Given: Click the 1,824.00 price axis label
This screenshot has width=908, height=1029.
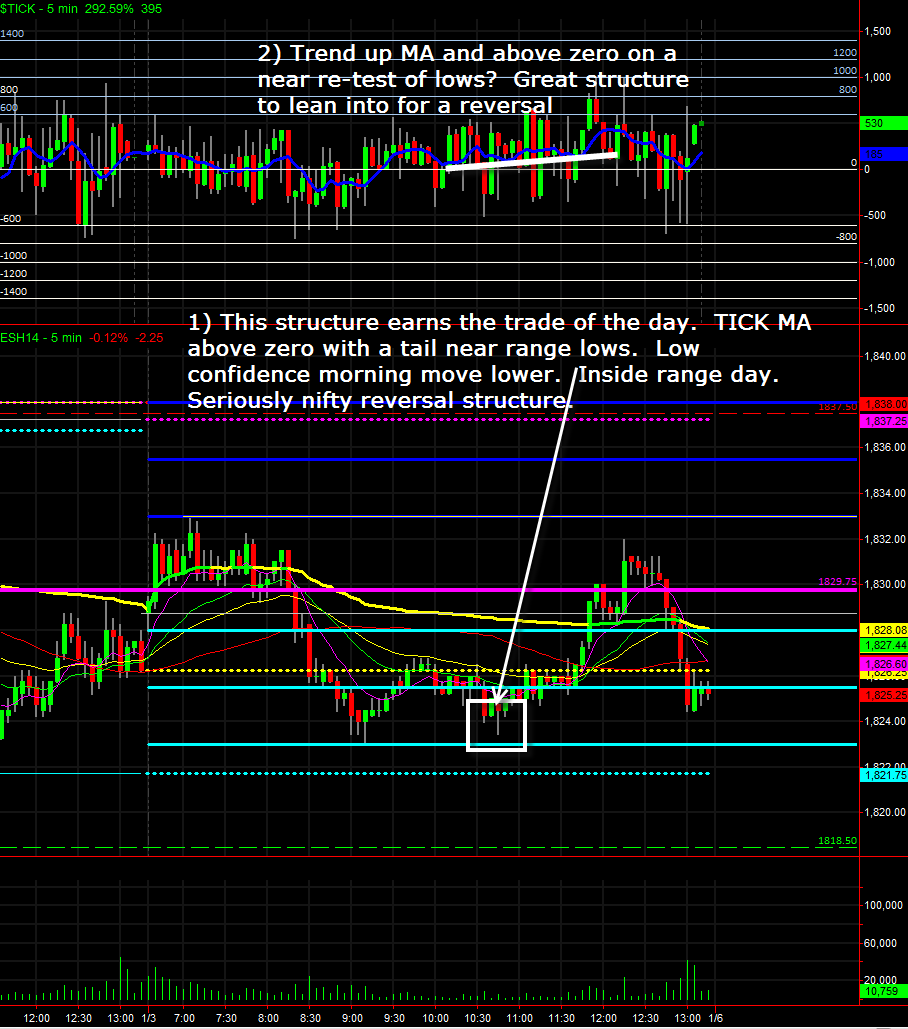Looking at the screenshot, I should 885,721.
